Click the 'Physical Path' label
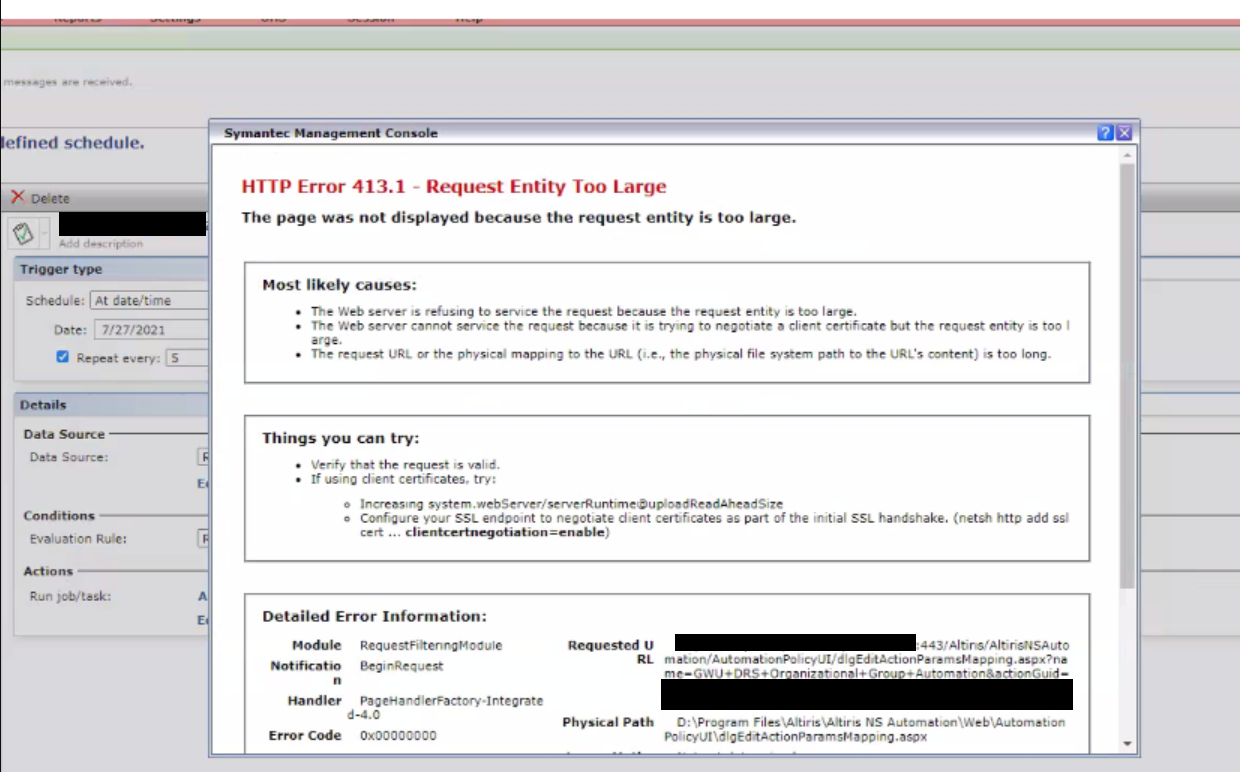The image size is (1240, 772). click(x=608, y=722)
